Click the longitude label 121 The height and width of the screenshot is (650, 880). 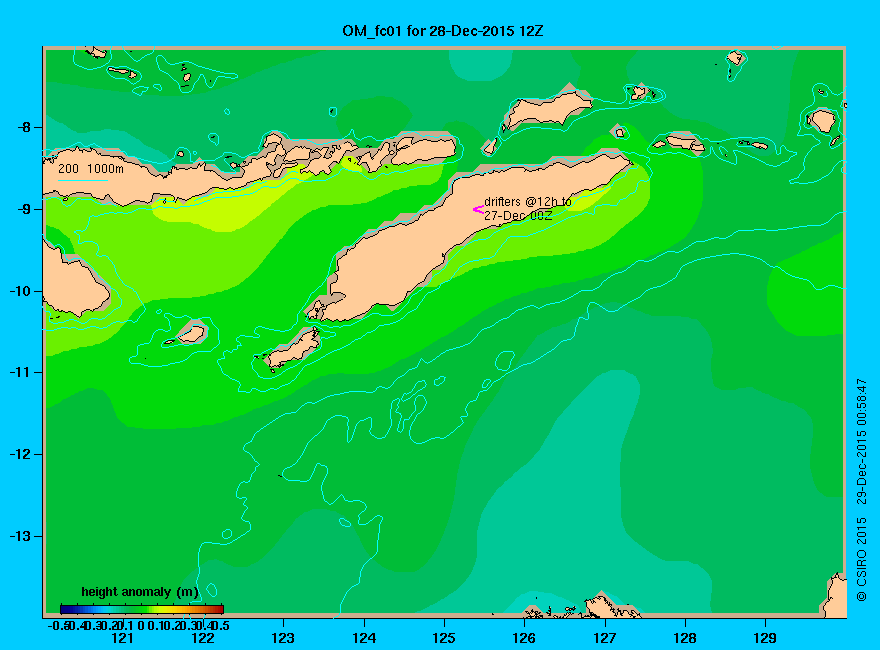pos(122,638)
